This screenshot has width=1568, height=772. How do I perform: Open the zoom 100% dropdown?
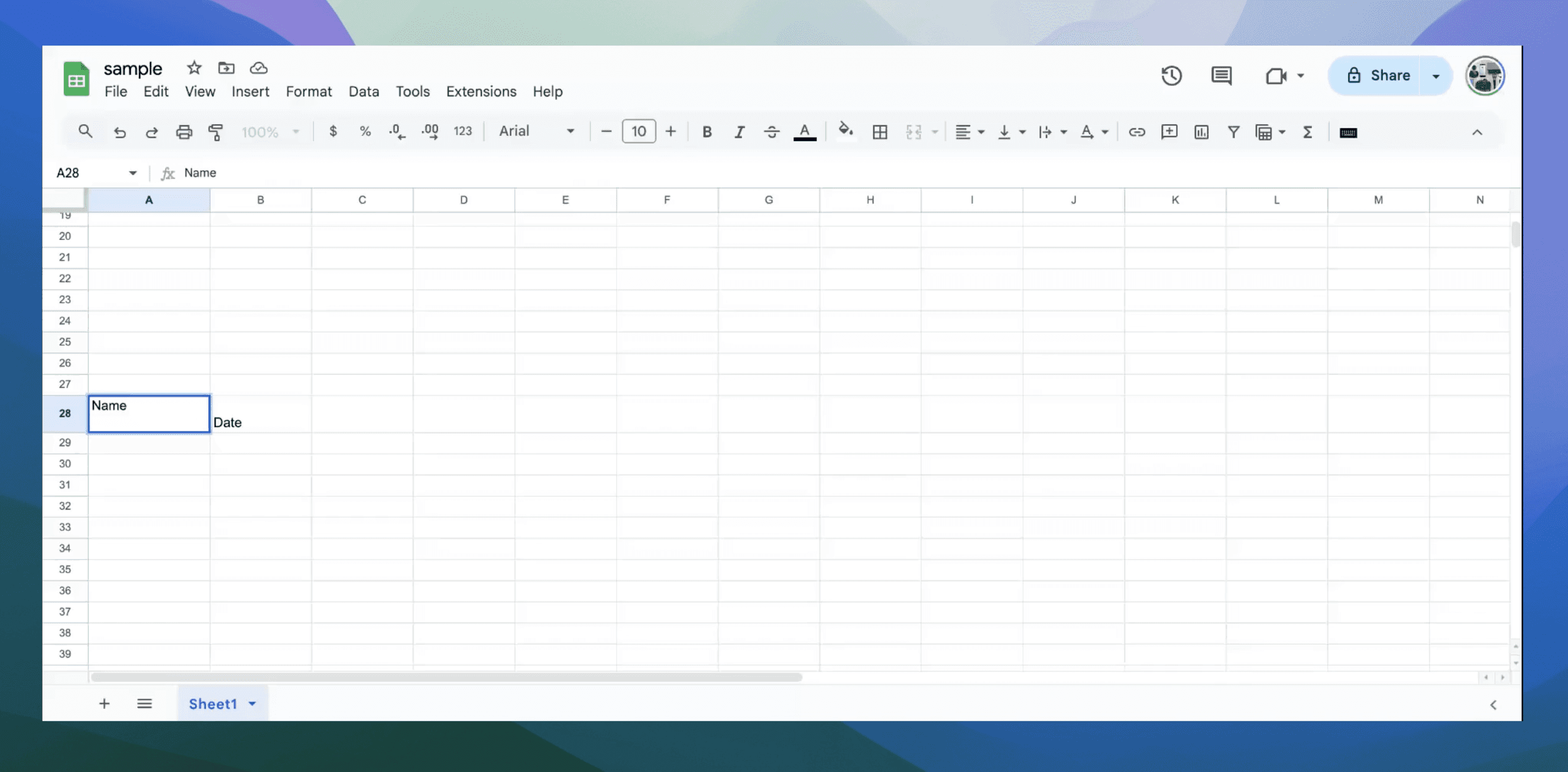pyautogui.click(x=270, y=132)
